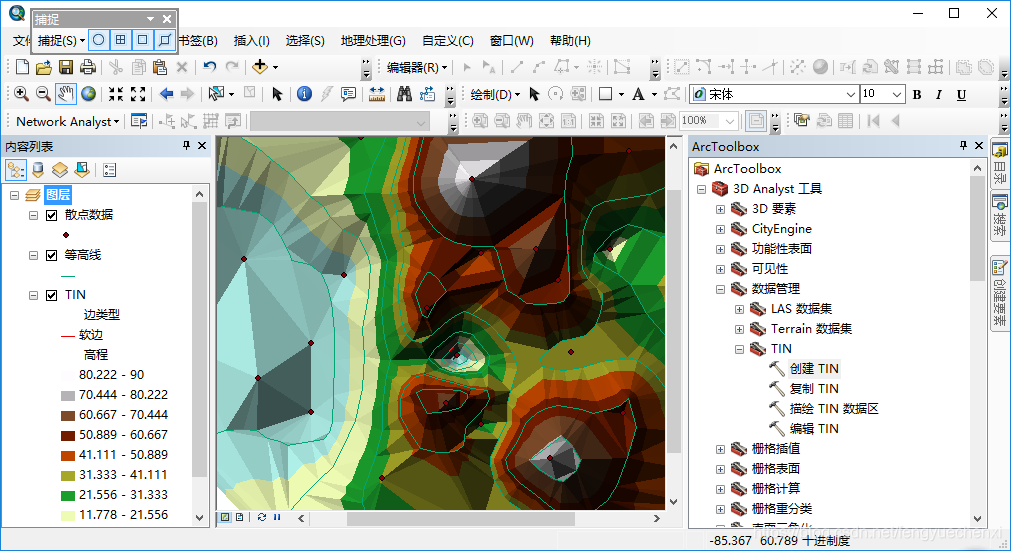This screenshot has height=551, width=1011.
Task: Click List By Visibility icon
Action: tap(60, 170)
